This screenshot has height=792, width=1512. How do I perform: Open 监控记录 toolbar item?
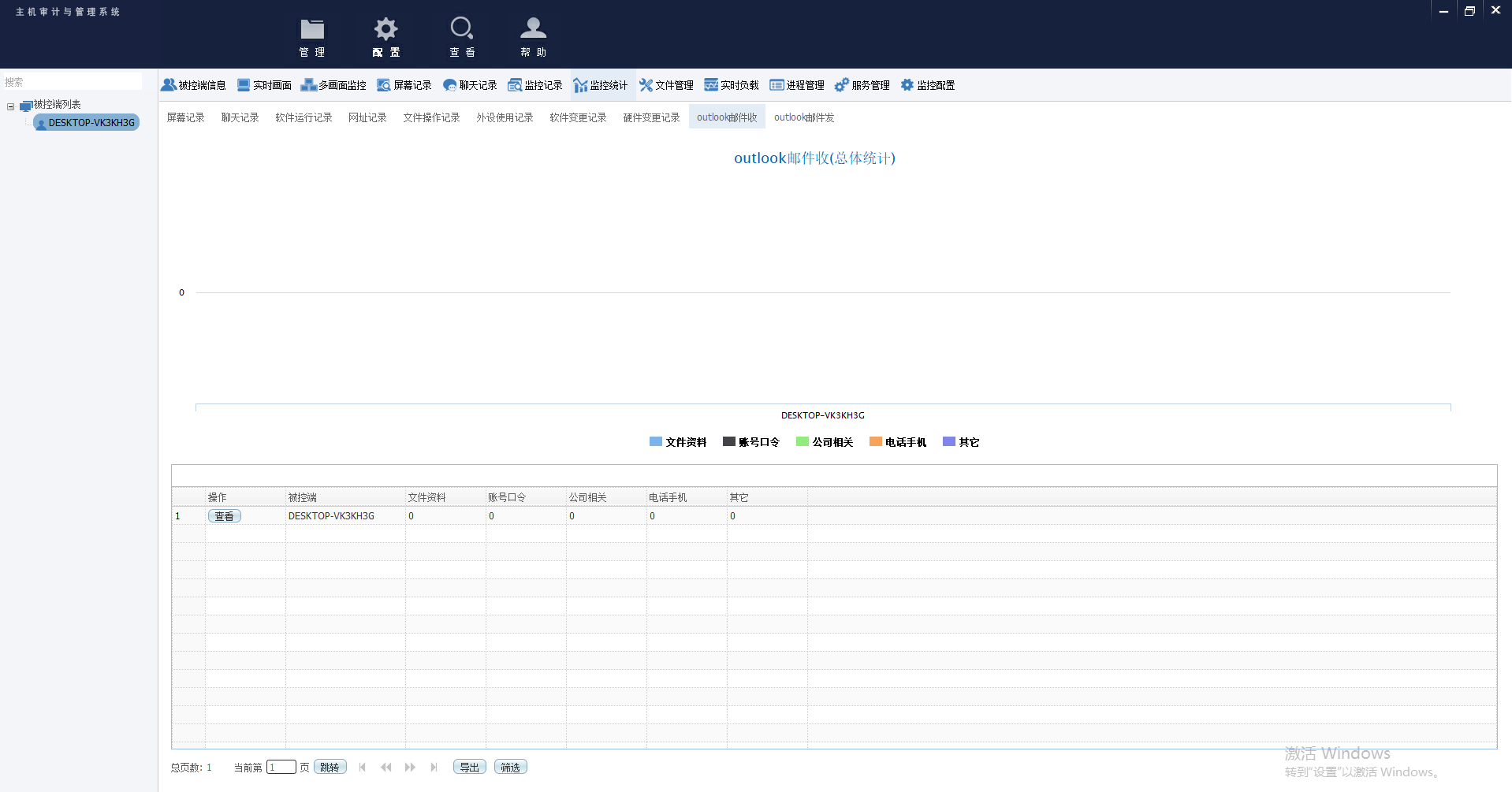[x=535, y=85]
